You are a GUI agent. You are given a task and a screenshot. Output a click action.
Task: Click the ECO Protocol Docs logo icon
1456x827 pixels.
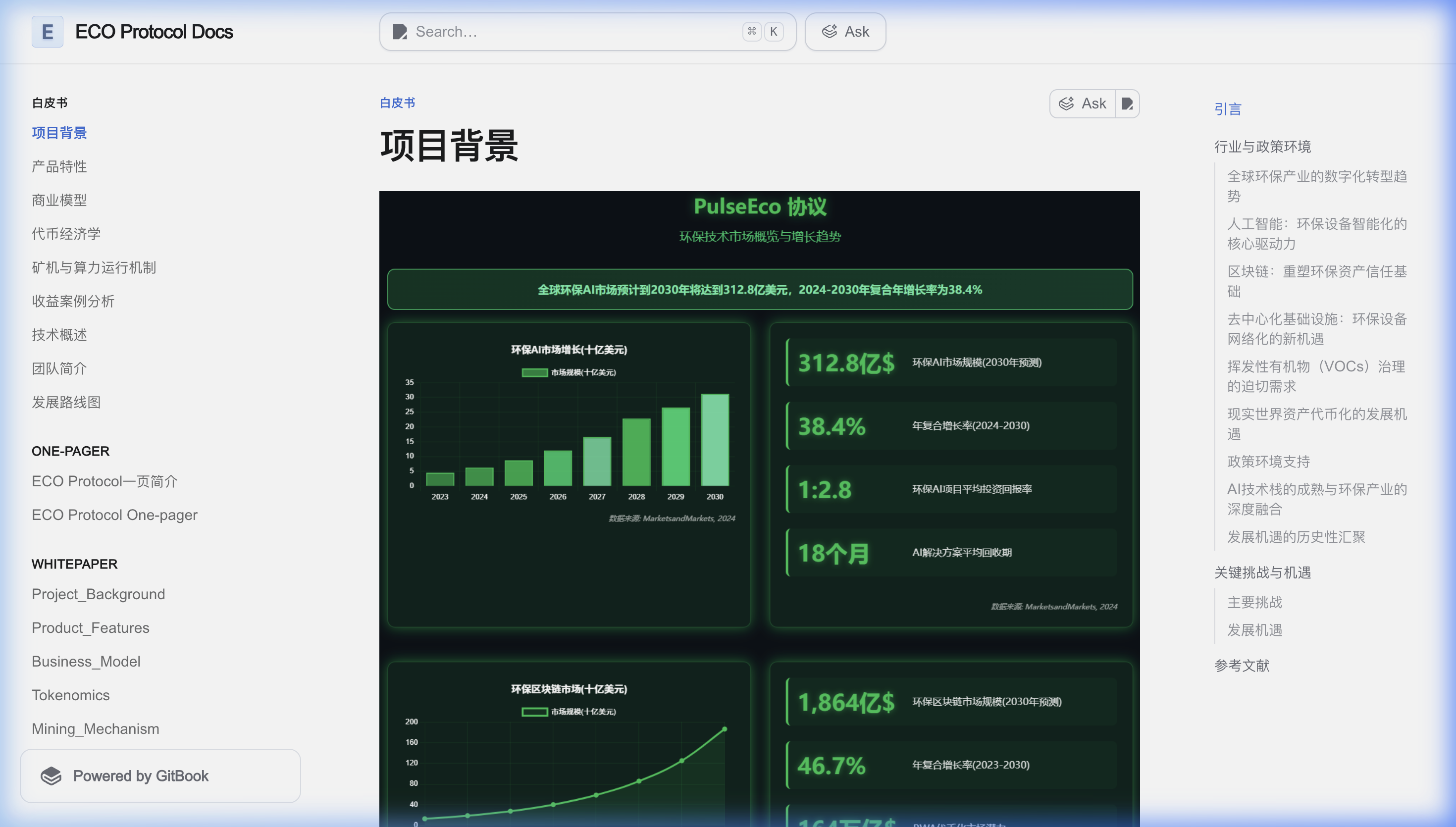click(47, 31)
